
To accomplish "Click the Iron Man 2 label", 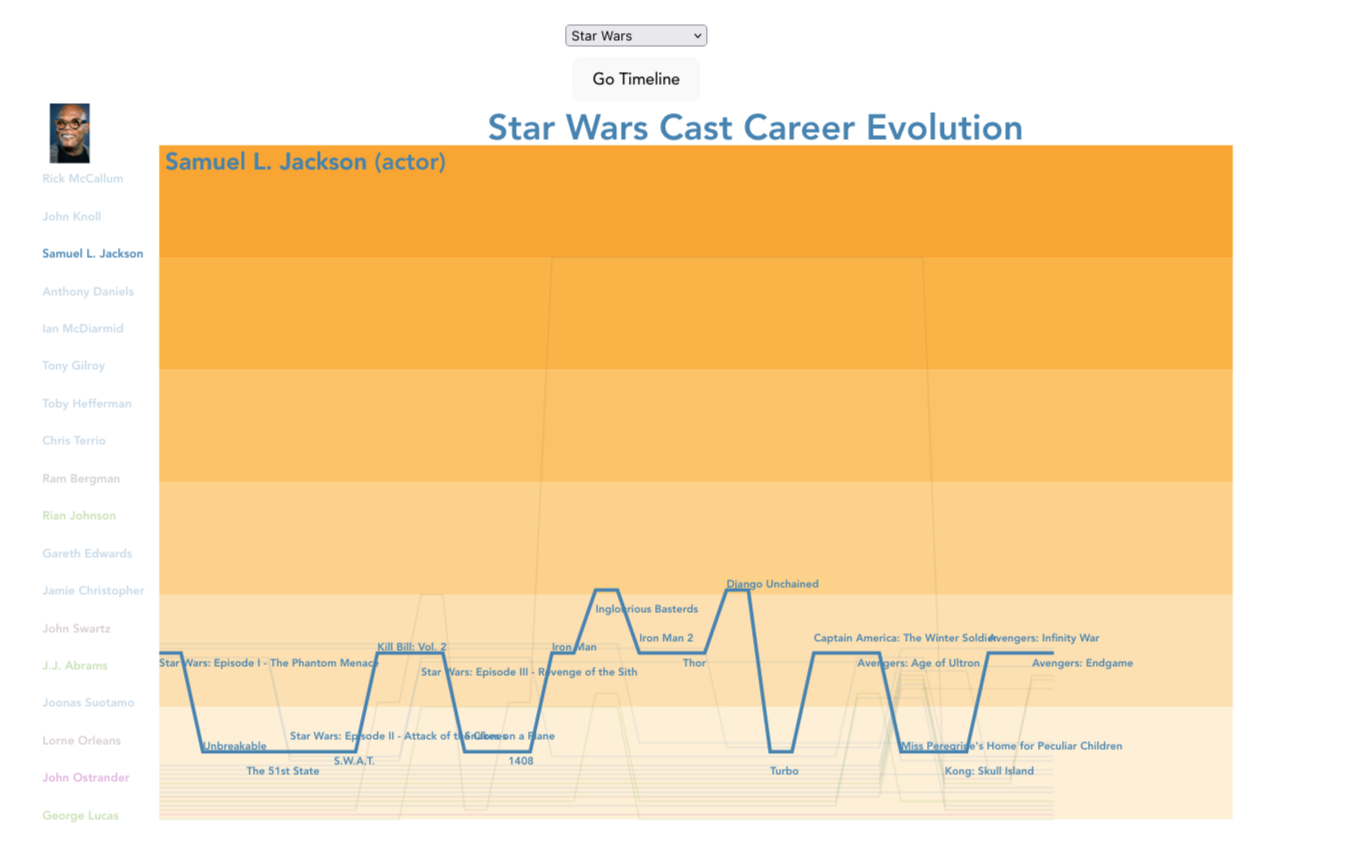I will pyautogui.click(x=666, y=638).
